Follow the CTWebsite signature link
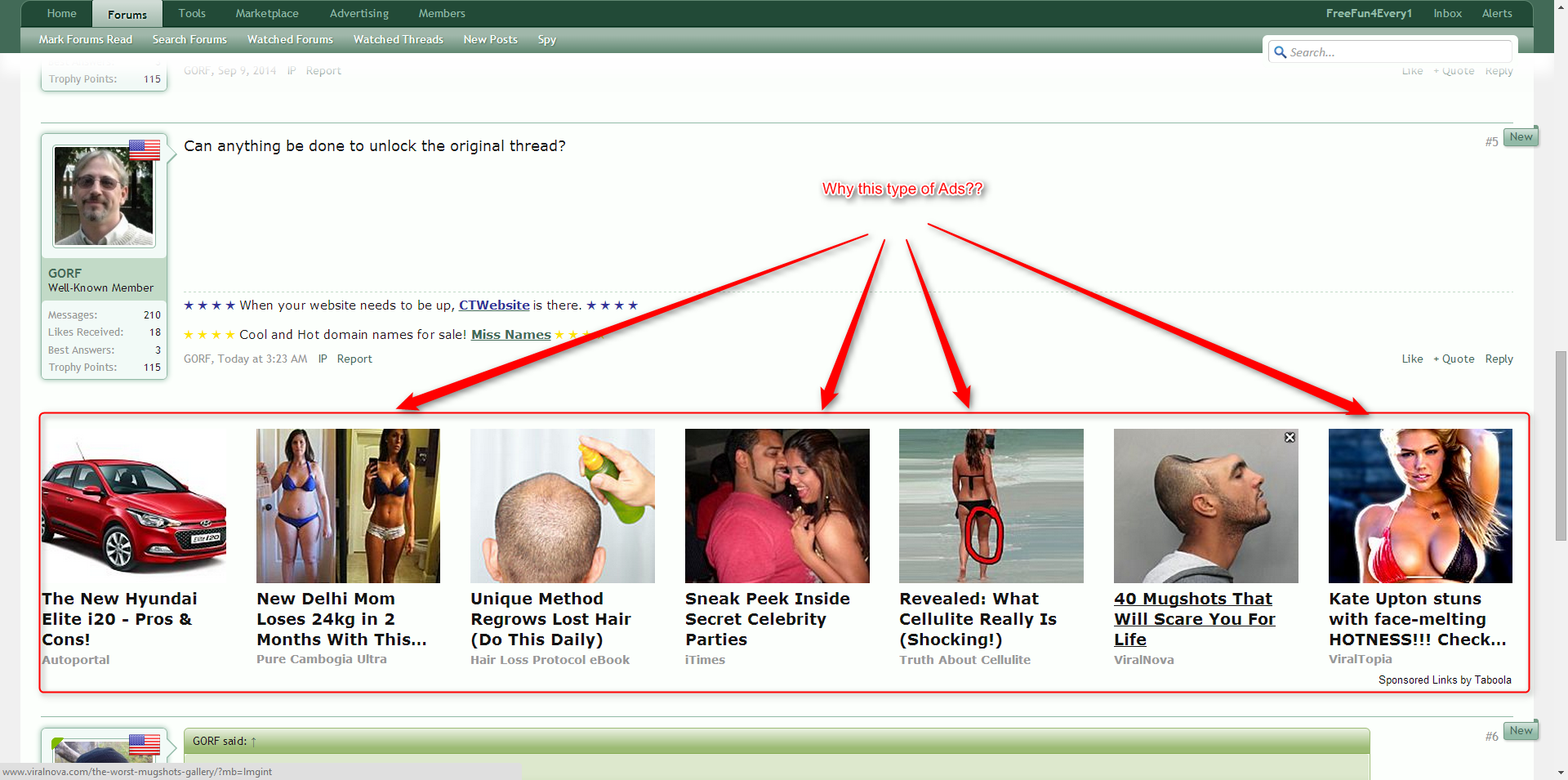The width and height of the screenshot is (1568, 780). pos(494,305)
